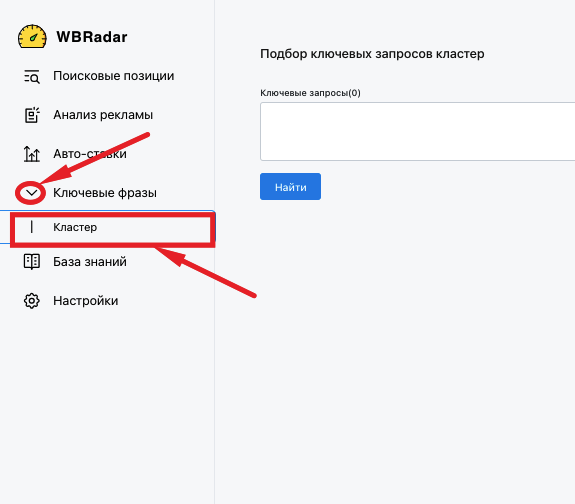Screen dimensions: 575x504
Task: Open Поисковые позиции menu label
Action: click(x=114, y=76)
